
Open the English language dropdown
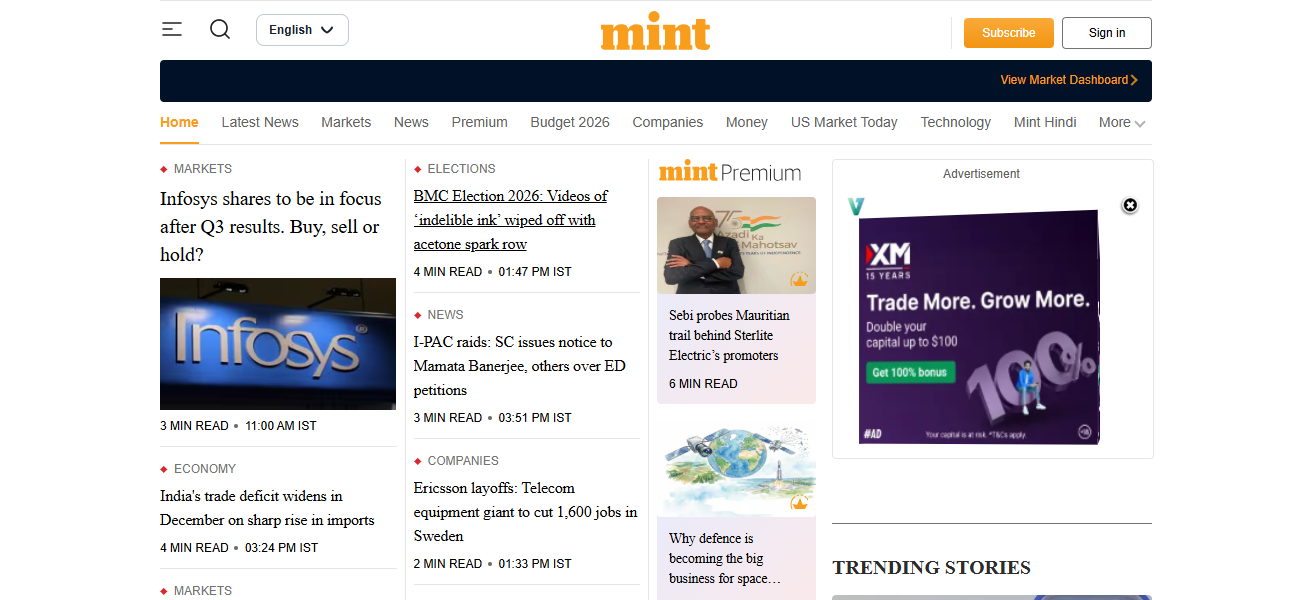coord(302,30)
